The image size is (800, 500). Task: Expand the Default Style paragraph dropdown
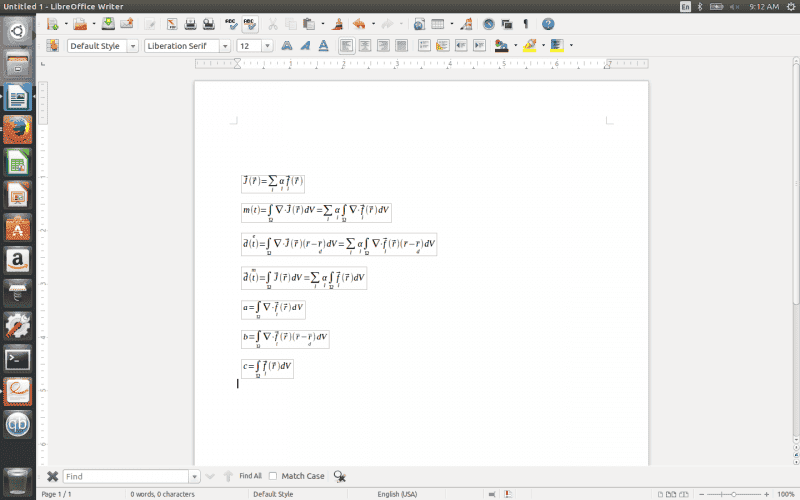[132, 46]
